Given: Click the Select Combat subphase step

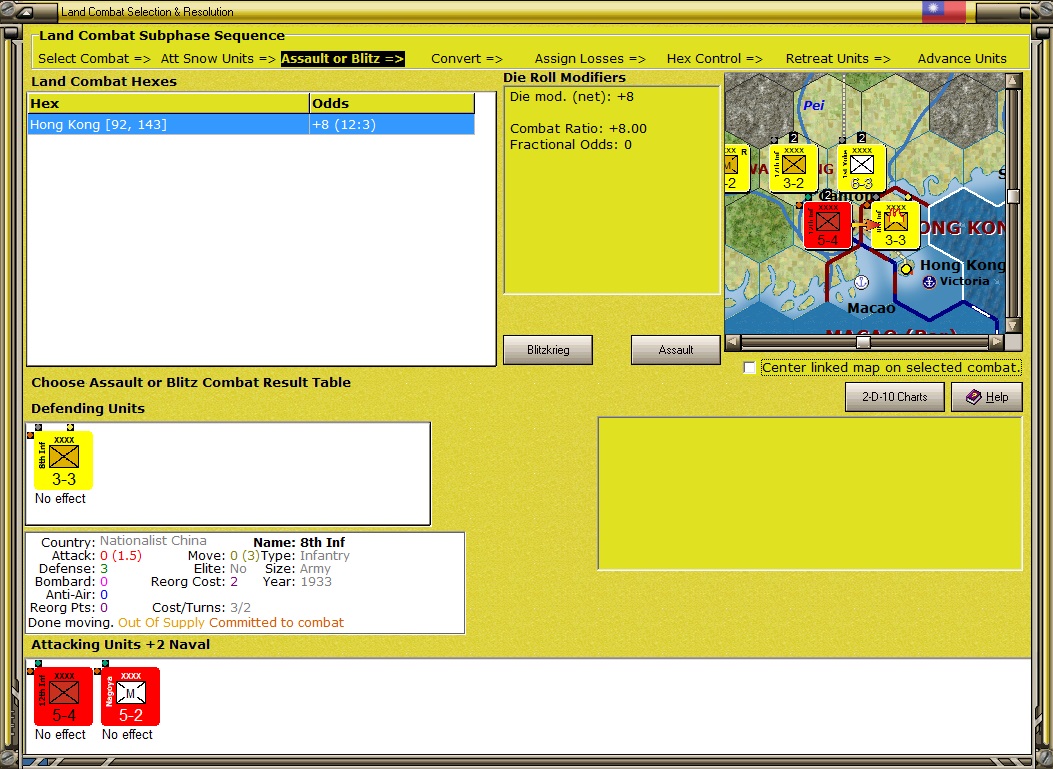Looking at the screenshot, I should [x=94, y=58].
